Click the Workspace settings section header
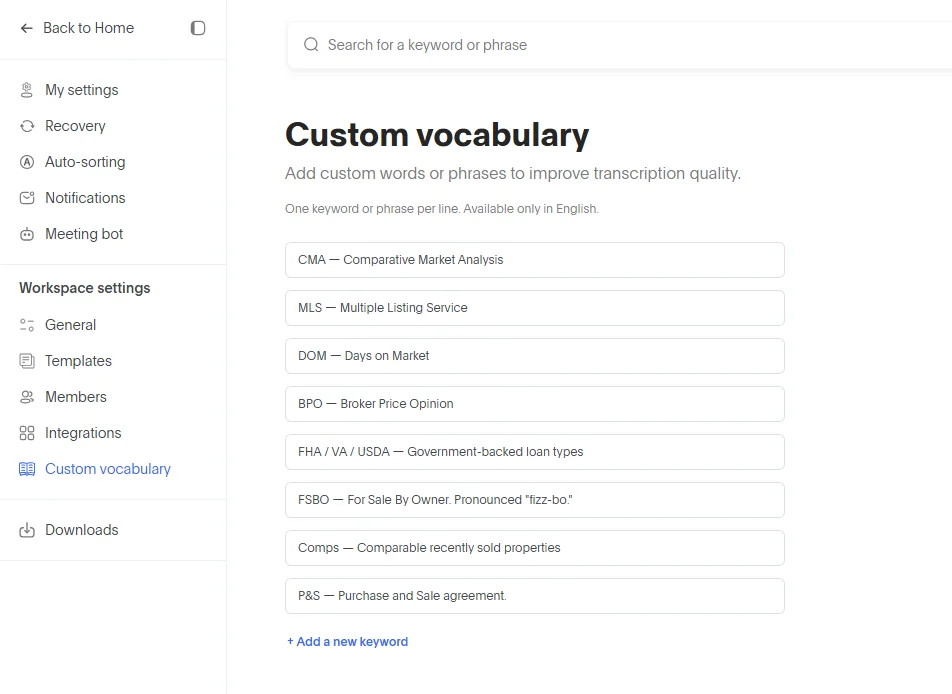952x694 pixels. (85, 288)
